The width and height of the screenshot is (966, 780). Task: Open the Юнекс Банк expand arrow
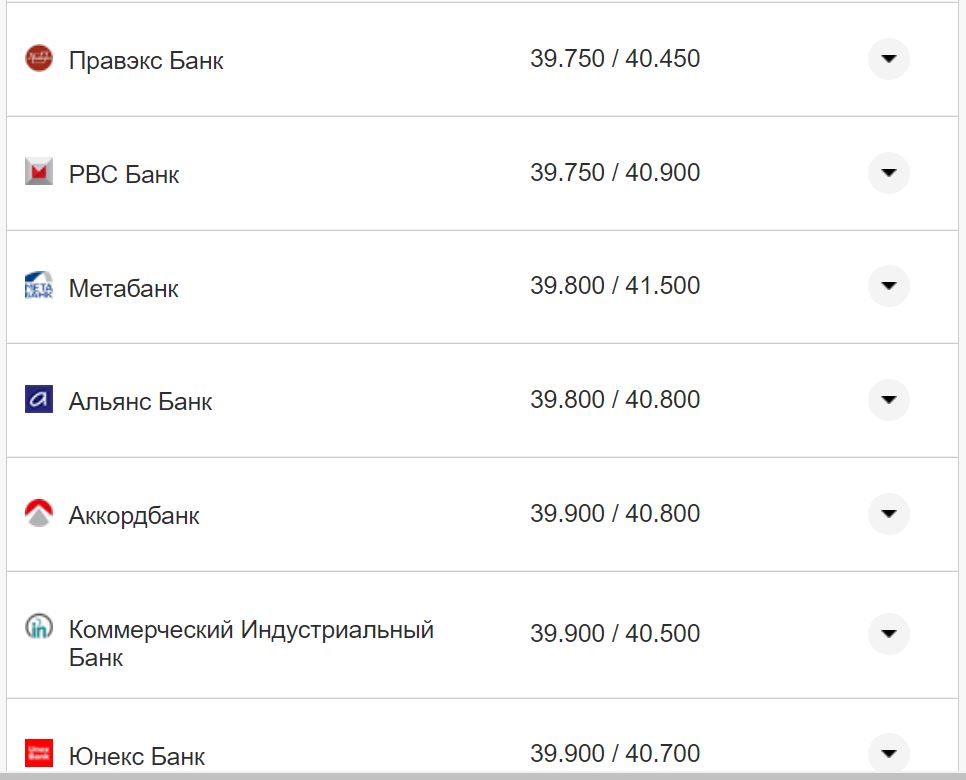[x=888, y=752]
